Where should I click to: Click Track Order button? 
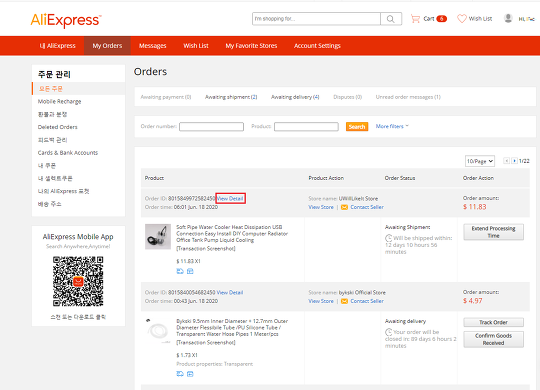coord(494,322)
